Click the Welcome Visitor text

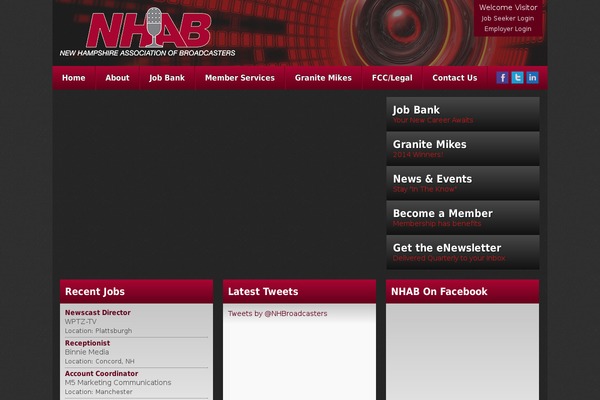click(508, 7)
